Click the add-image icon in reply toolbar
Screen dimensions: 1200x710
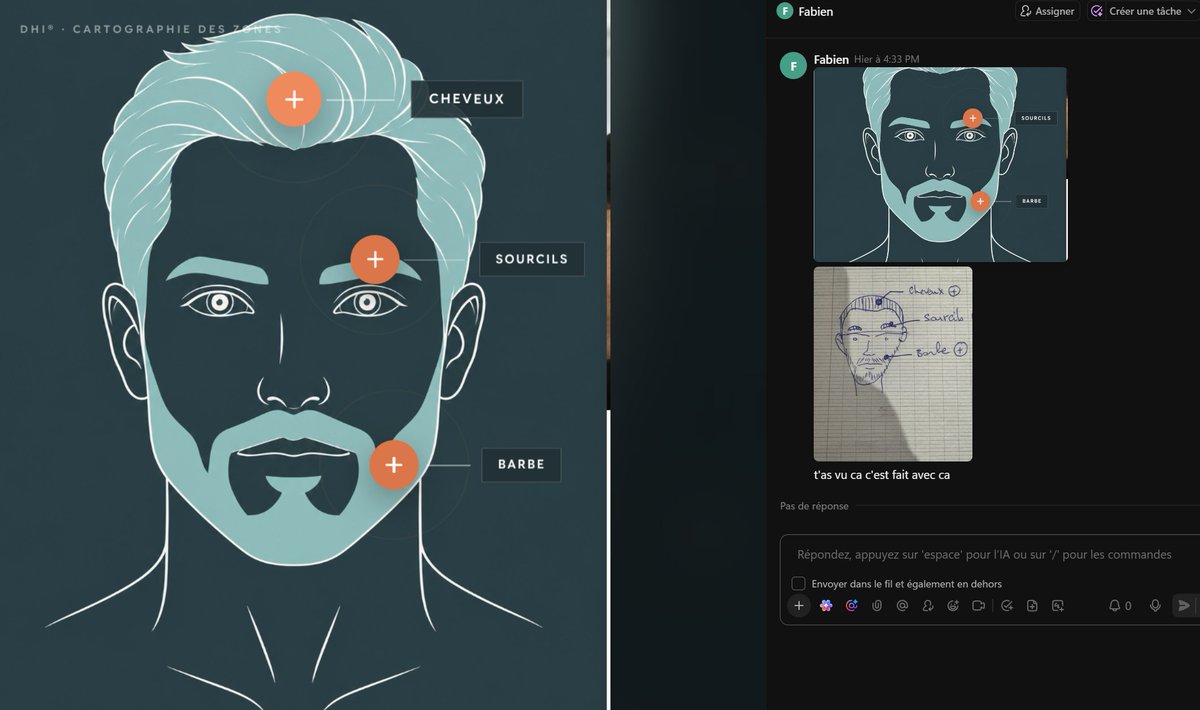(x=1058, y=605)
